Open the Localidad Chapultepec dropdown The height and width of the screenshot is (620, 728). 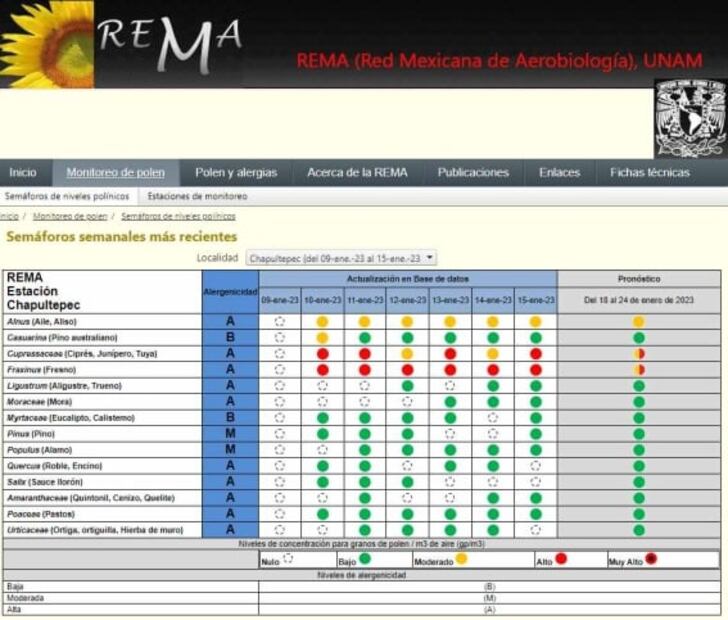341,258
